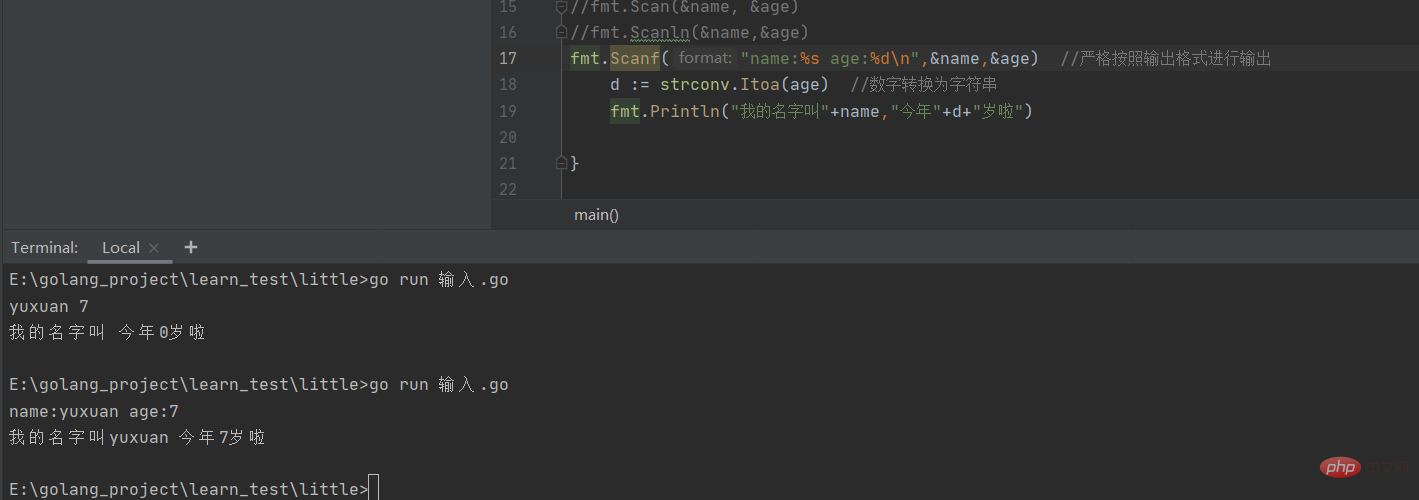Screen dimensions: 1419x500
Task: Click the closing brace on line 21
Action: [575, 163]
